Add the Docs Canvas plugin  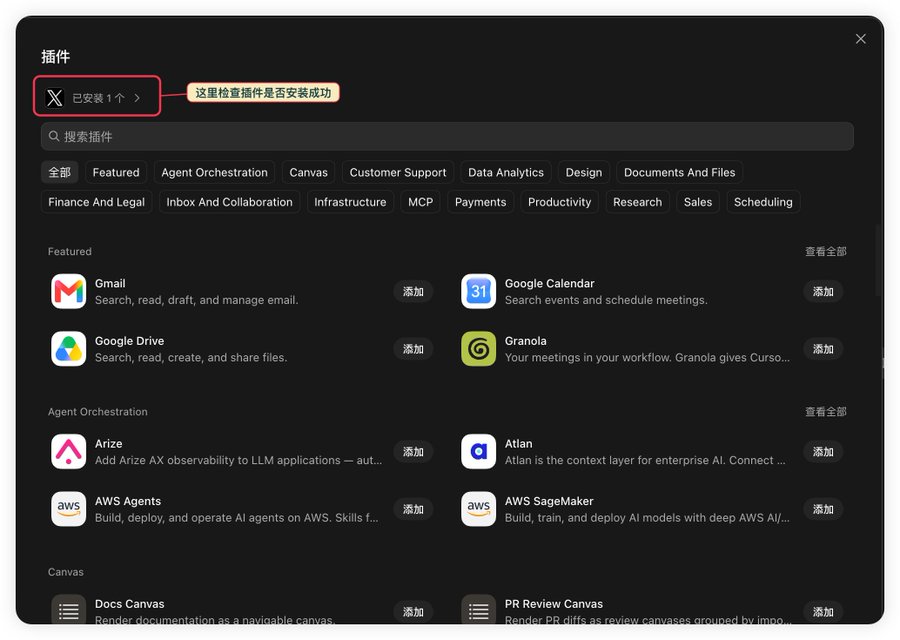tap(413, 612)
